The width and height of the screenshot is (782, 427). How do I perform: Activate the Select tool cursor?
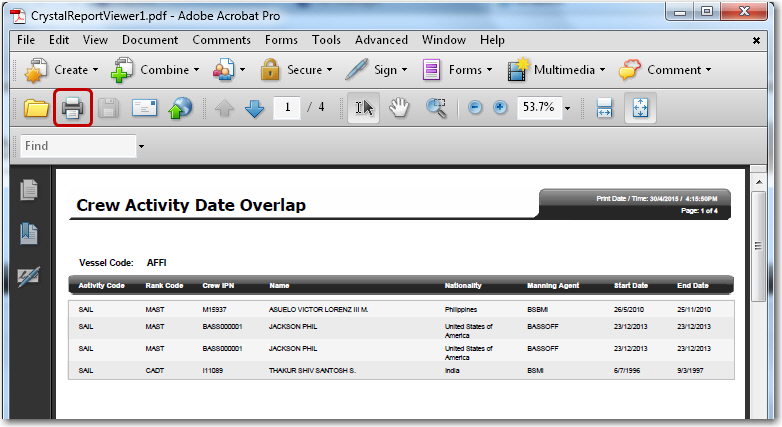click(363, 108)
